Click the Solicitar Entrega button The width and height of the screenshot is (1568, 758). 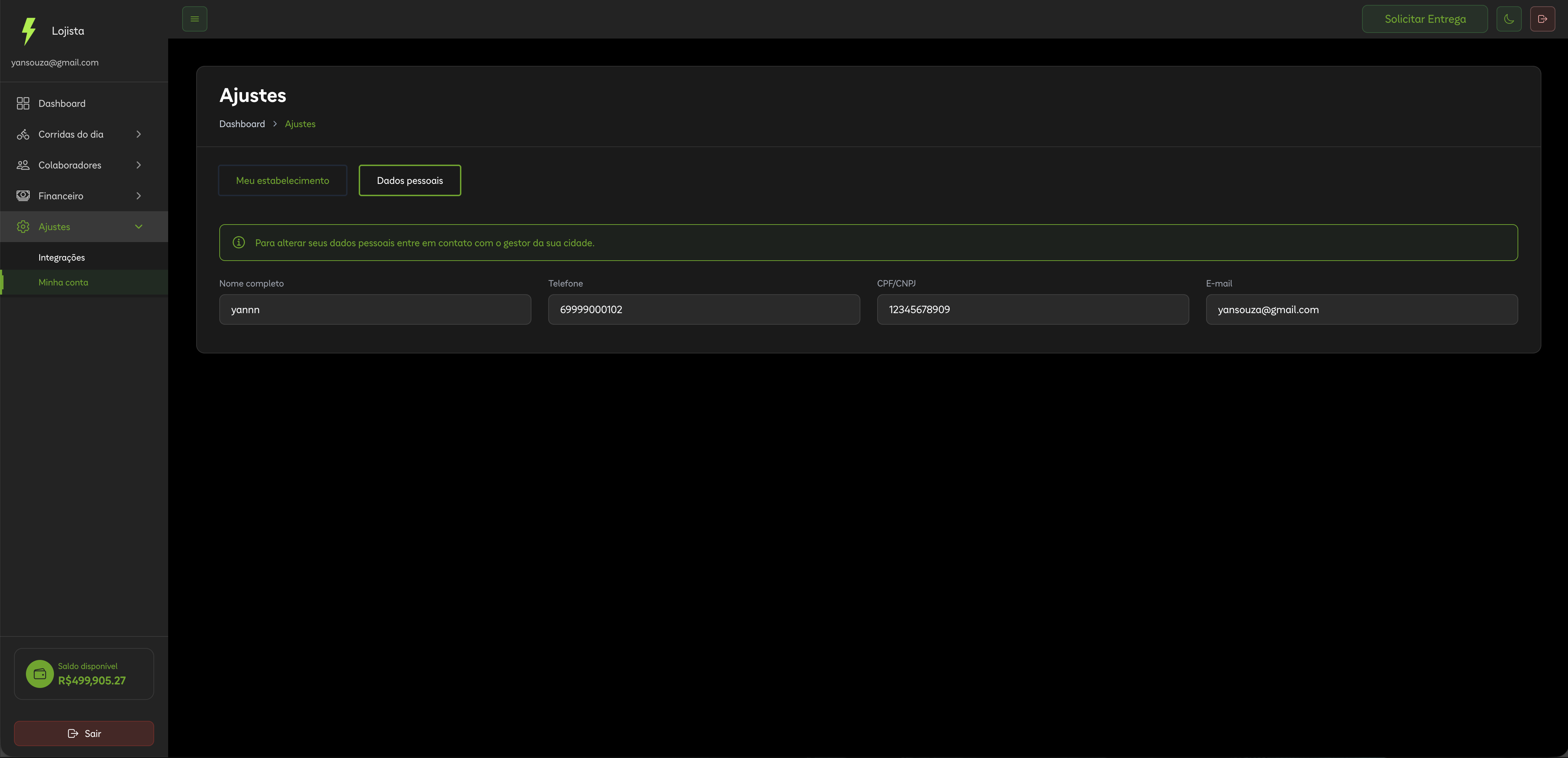click(1424, 19)
